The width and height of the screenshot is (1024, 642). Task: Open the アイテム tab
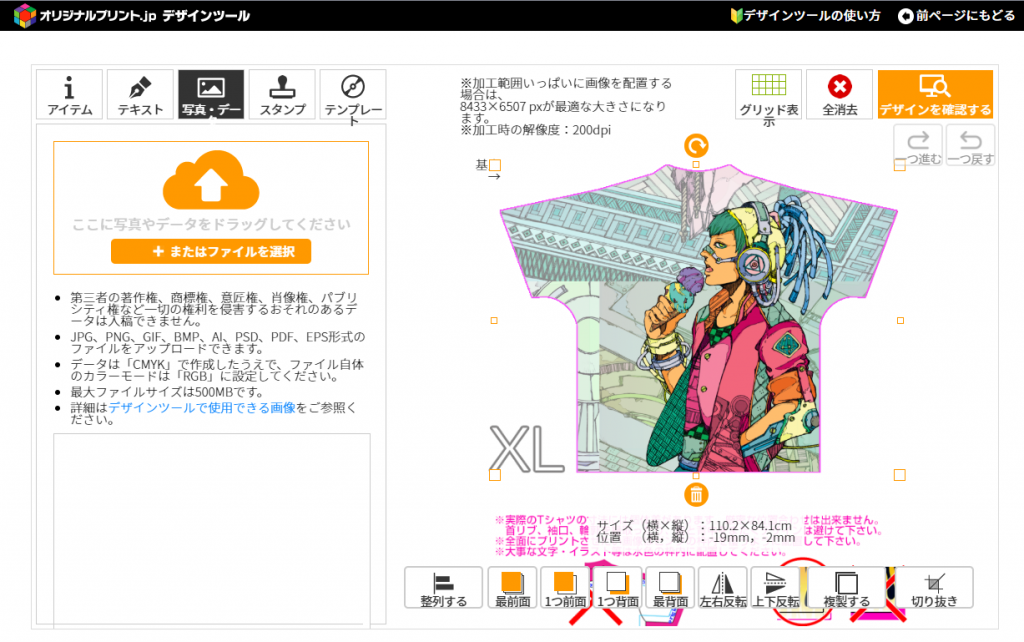click(x=69, y=94)
